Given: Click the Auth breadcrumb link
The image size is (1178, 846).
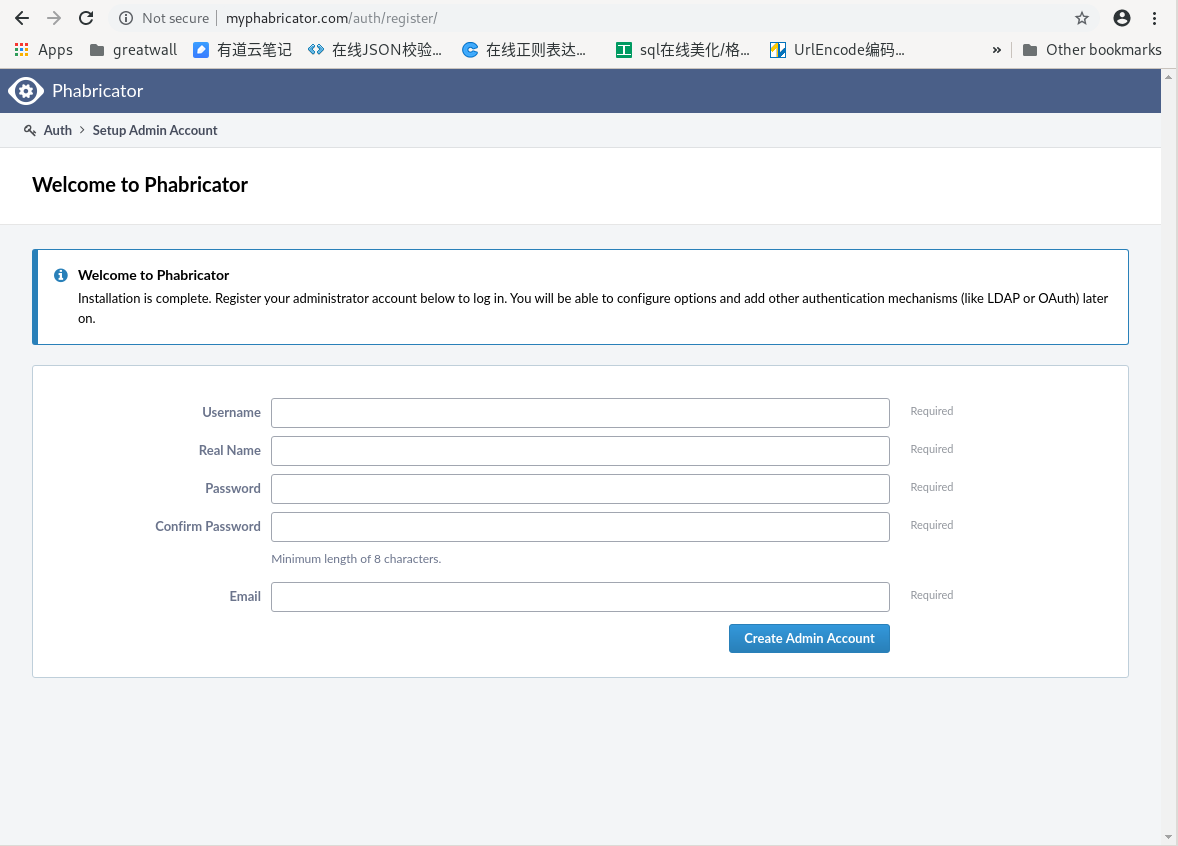Looking at the screenshot, I should coord(57,130).
